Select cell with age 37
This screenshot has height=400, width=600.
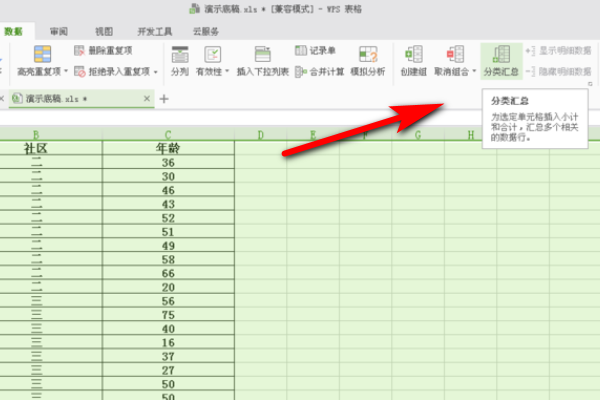point(168,356)
